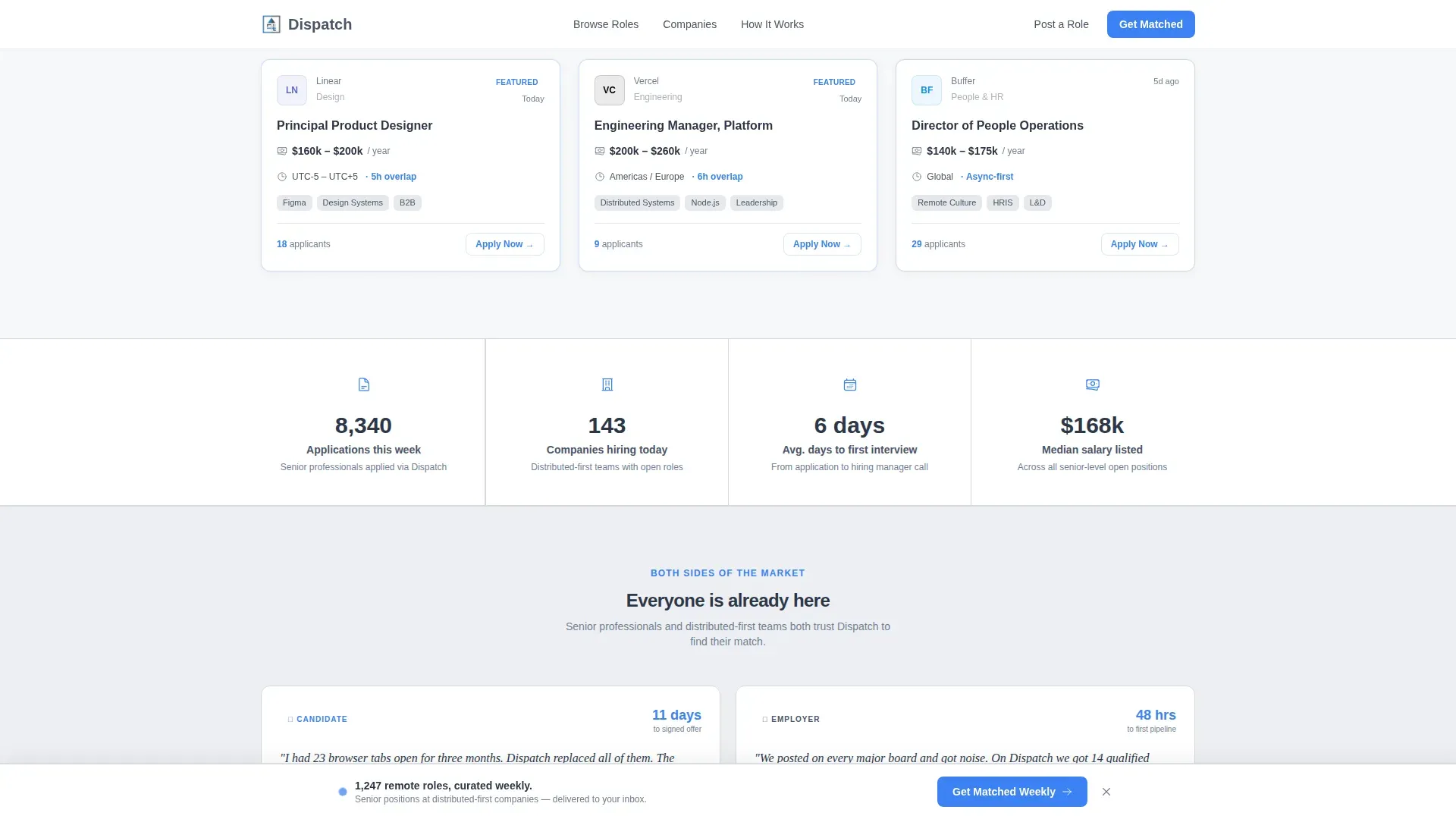Click the small icon beside EMPLOYER label
The image size is (1456, 819).
coord(765,719)
